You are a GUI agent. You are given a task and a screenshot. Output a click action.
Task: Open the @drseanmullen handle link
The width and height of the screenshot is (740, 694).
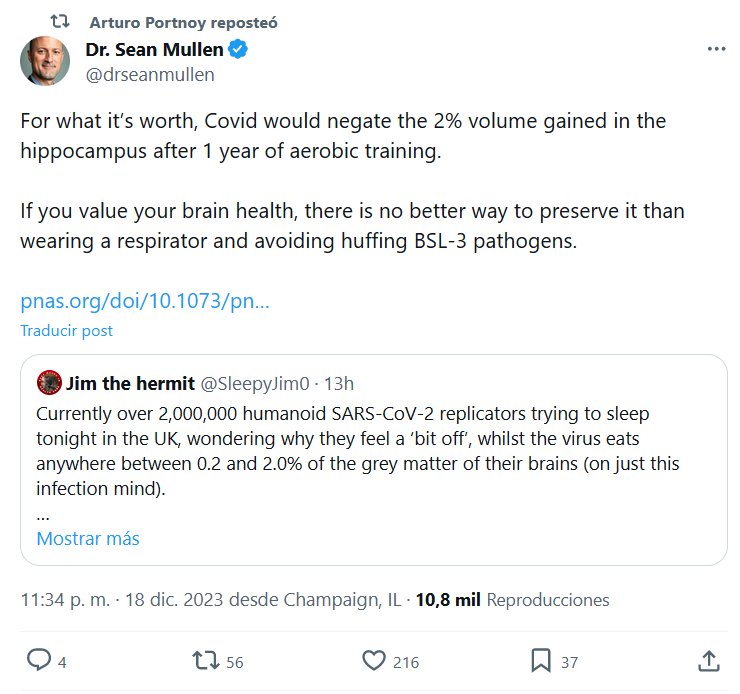(x=151, y=74)
